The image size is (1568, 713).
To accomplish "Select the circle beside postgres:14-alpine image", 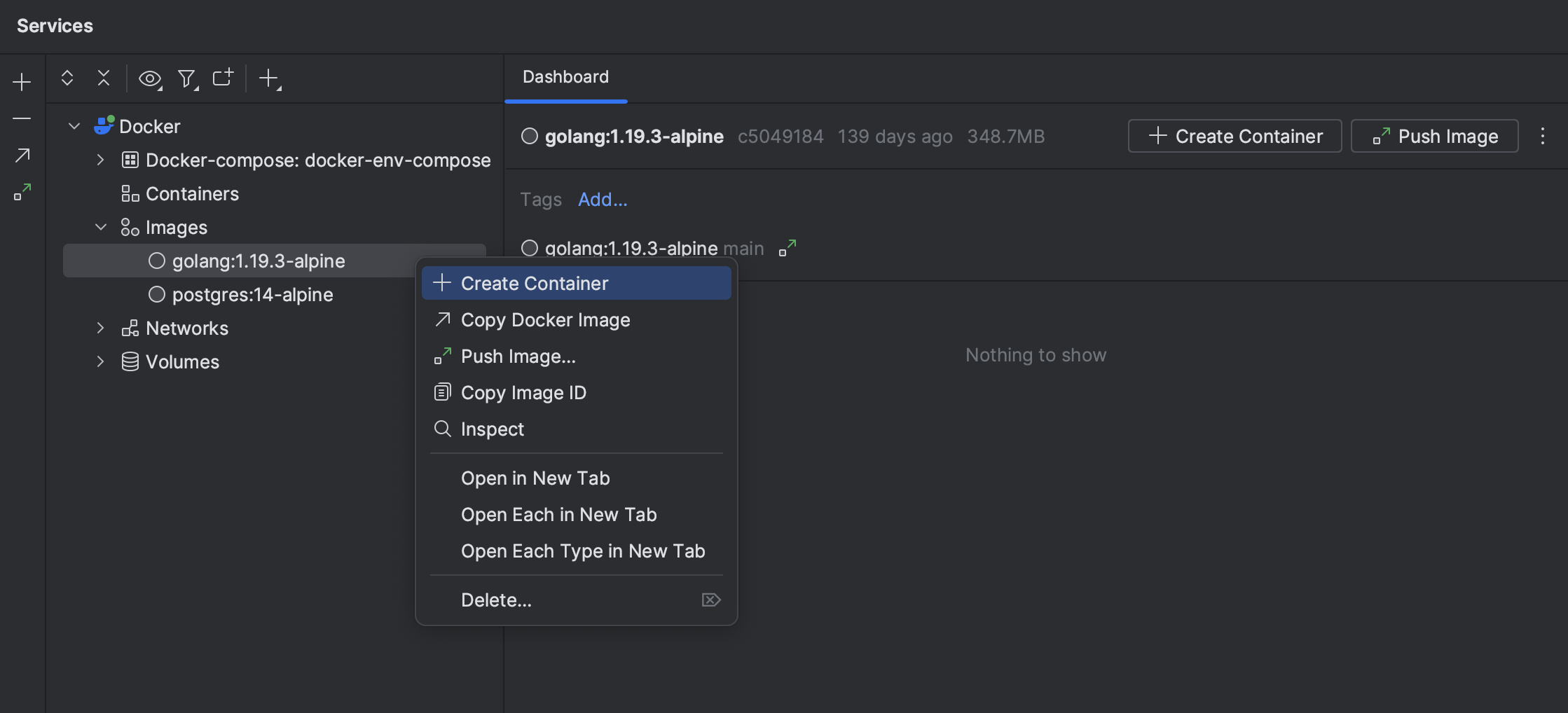I will click(x=157, y=294).
